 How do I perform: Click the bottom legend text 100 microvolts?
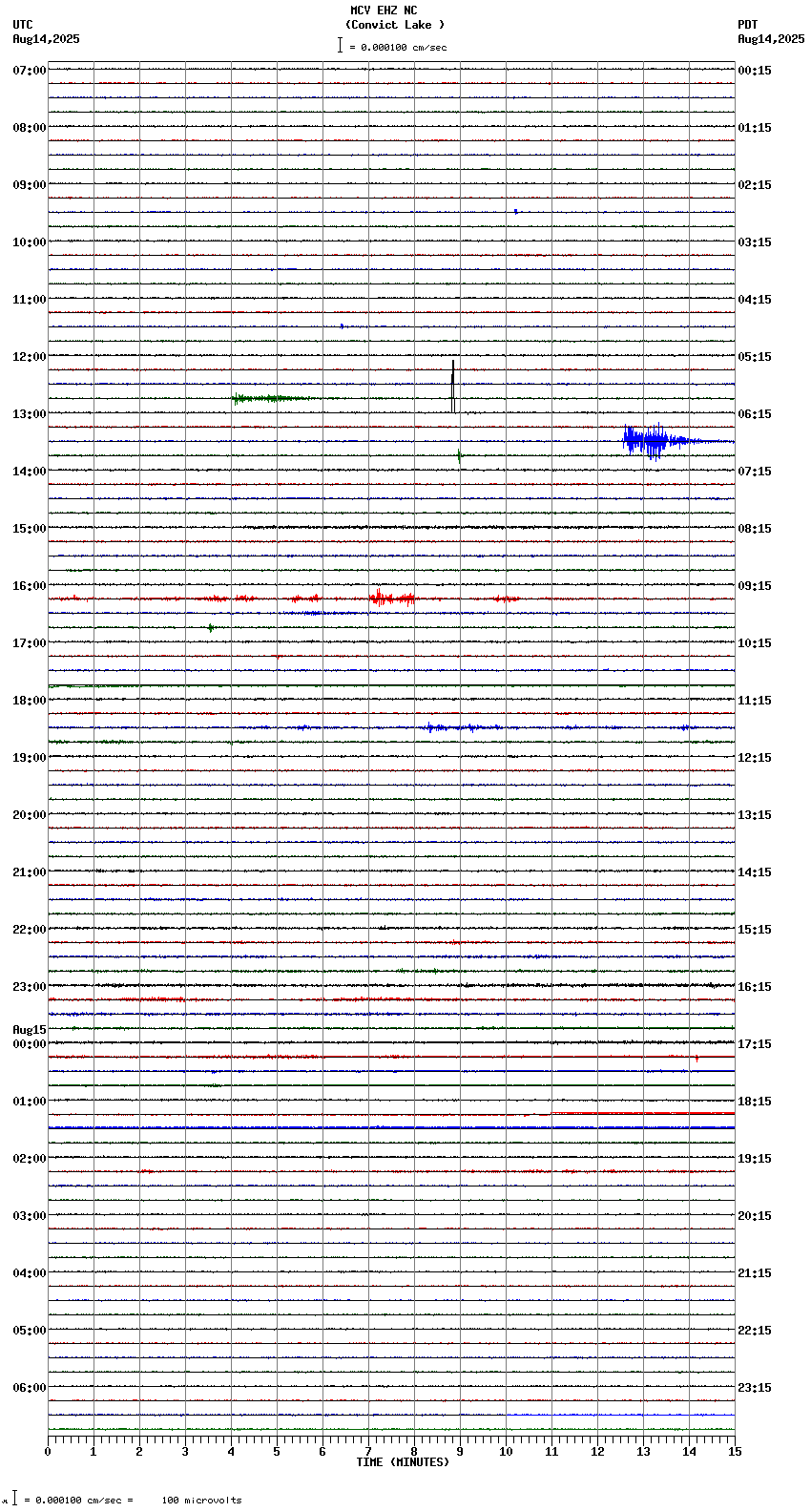tap(201, 1500)
